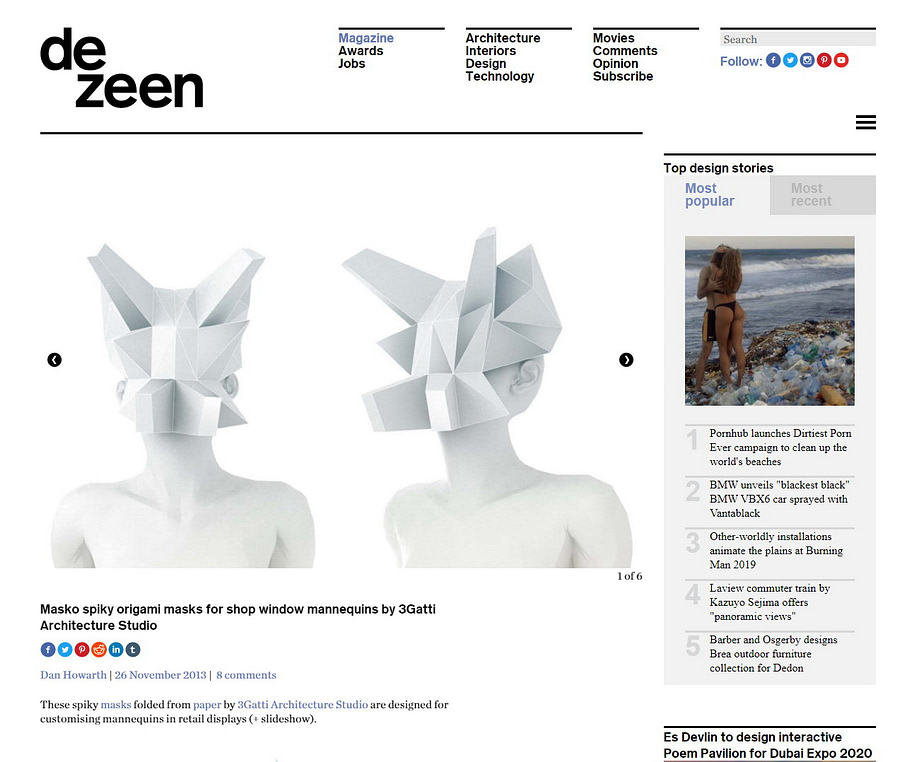Go to previous slideshow image arrow

[x=55, y=360]
